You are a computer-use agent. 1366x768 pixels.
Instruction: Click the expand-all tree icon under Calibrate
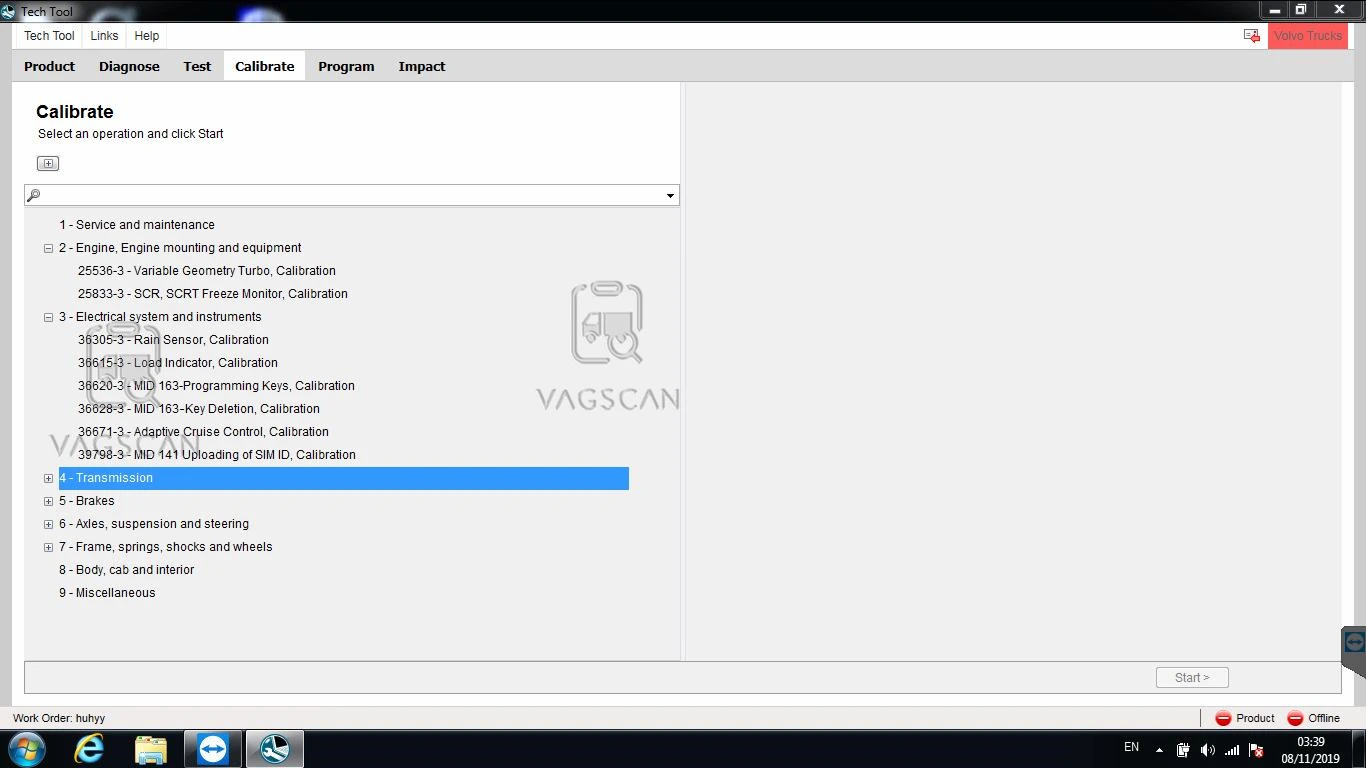(48, 163)
